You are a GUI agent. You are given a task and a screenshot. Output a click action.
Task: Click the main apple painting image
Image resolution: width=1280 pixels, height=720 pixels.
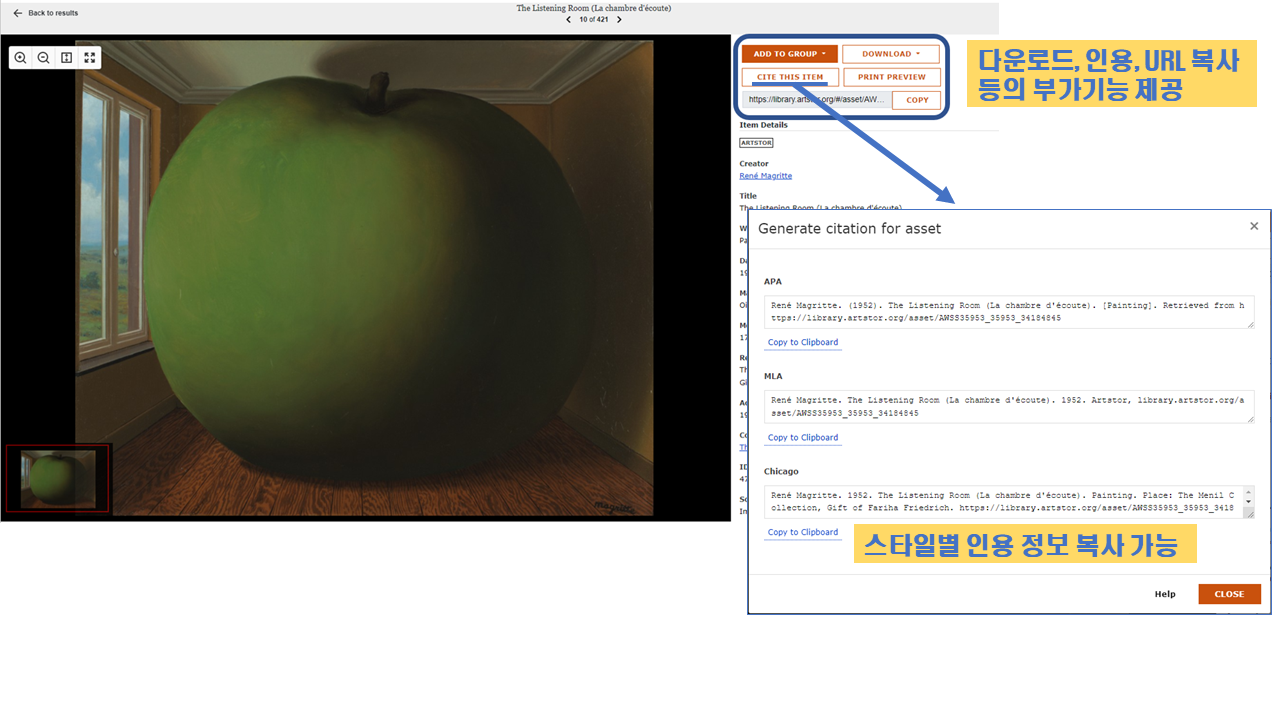[x=364, y=278]
